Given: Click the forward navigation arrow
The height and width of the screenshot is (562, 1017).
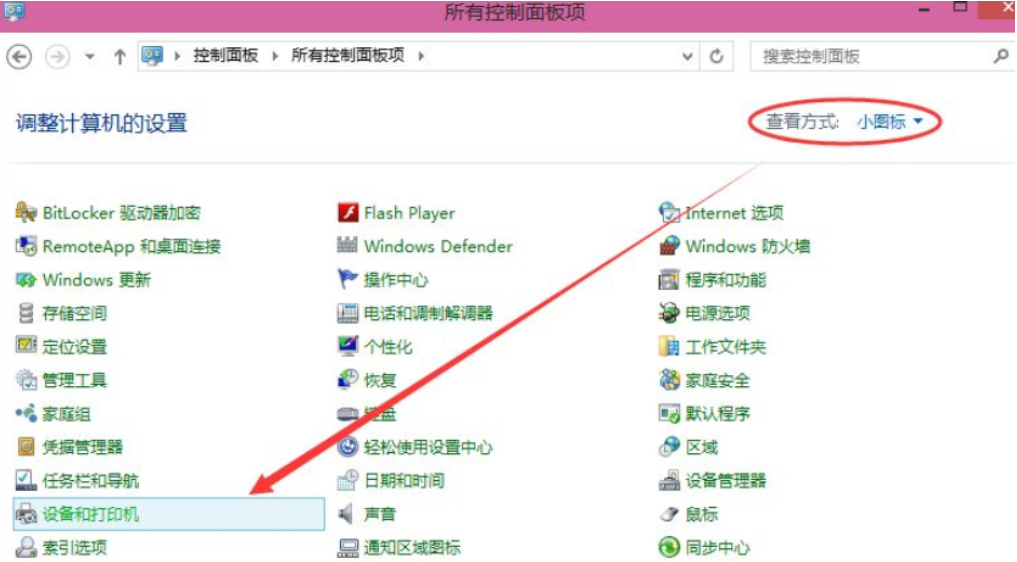Looking at the screenshot, I should [x=58, y=57].
